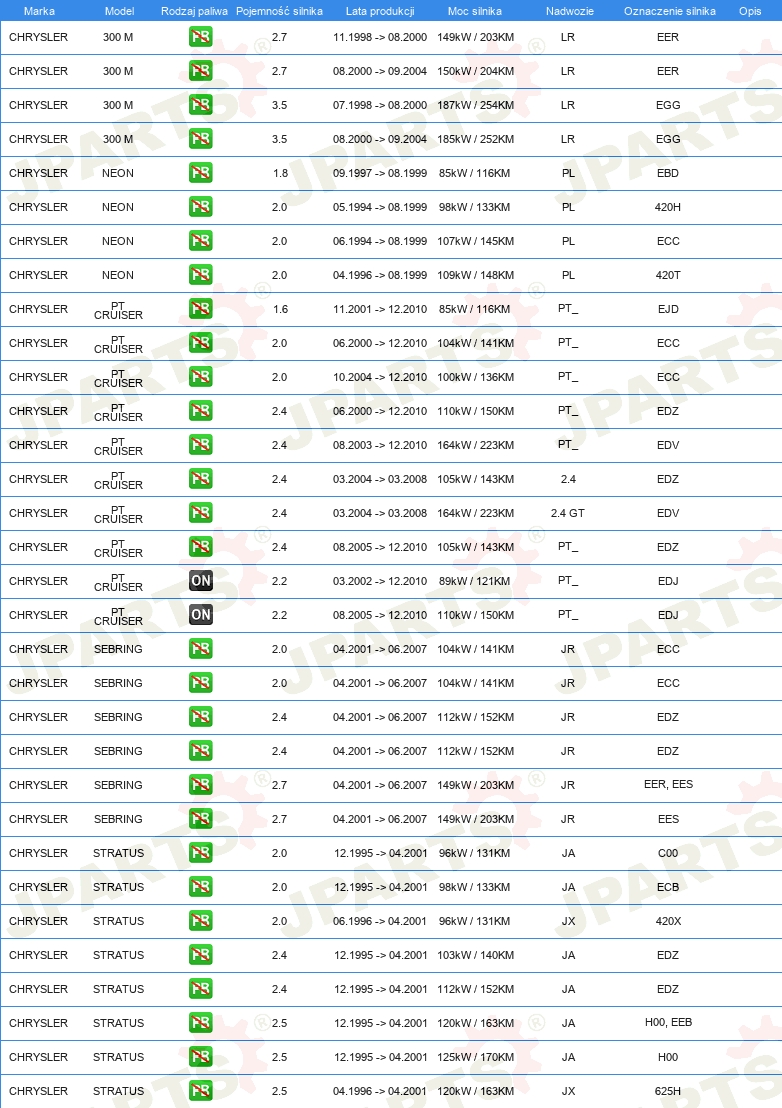Select engine code H00, EEB cell

pyautogui.click(x=668, y=1022)
